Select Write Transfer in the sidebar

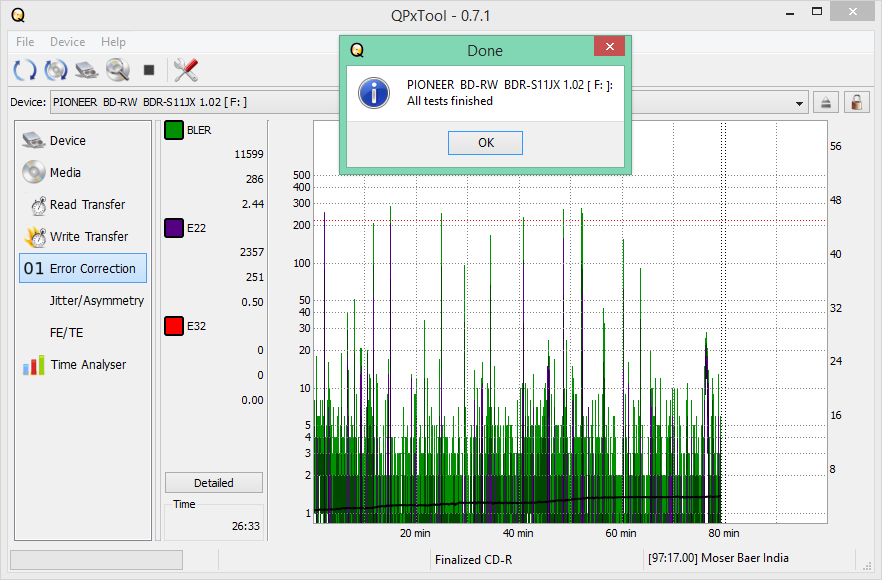point(83,236)
